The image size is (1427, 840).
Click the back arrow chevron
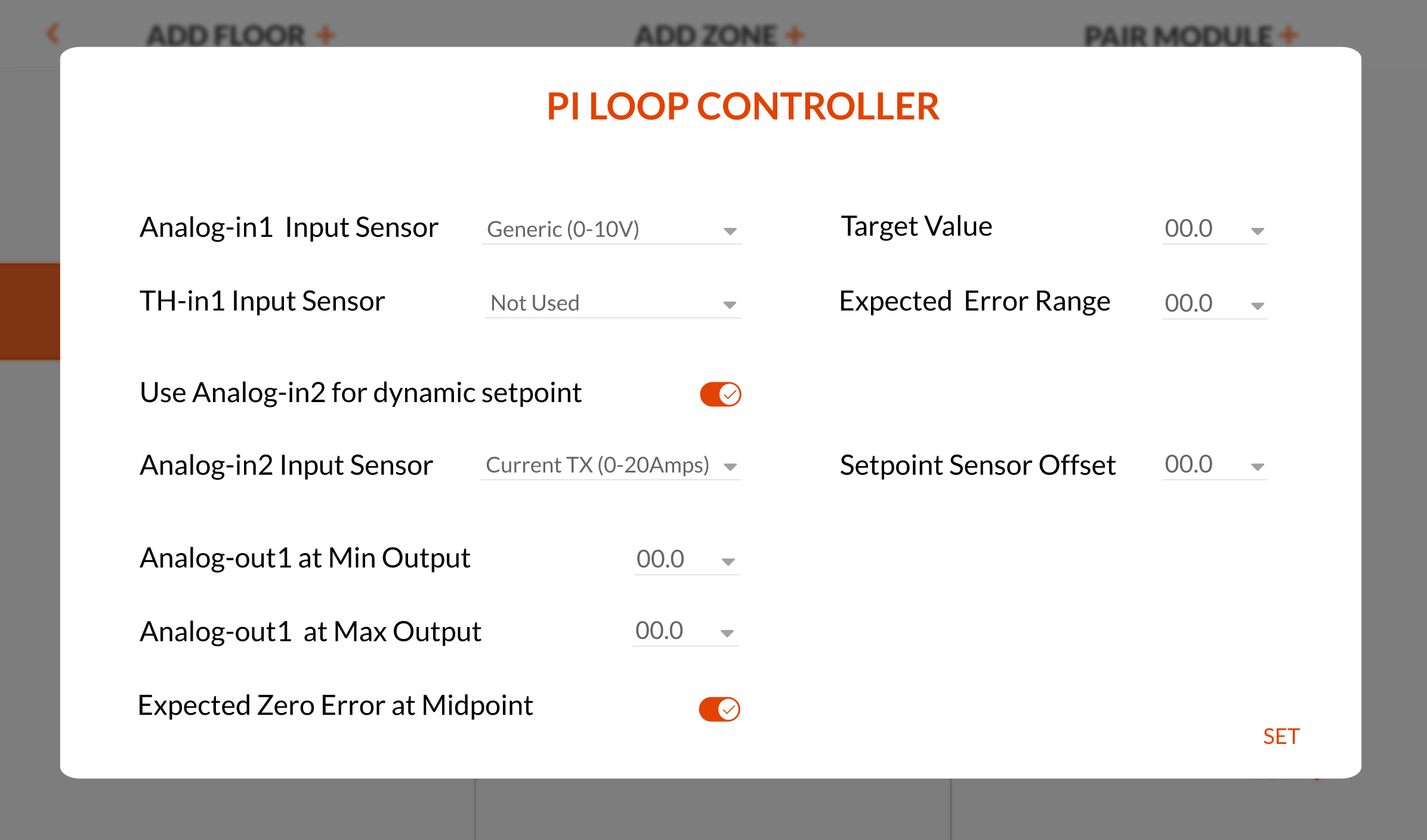52,33
